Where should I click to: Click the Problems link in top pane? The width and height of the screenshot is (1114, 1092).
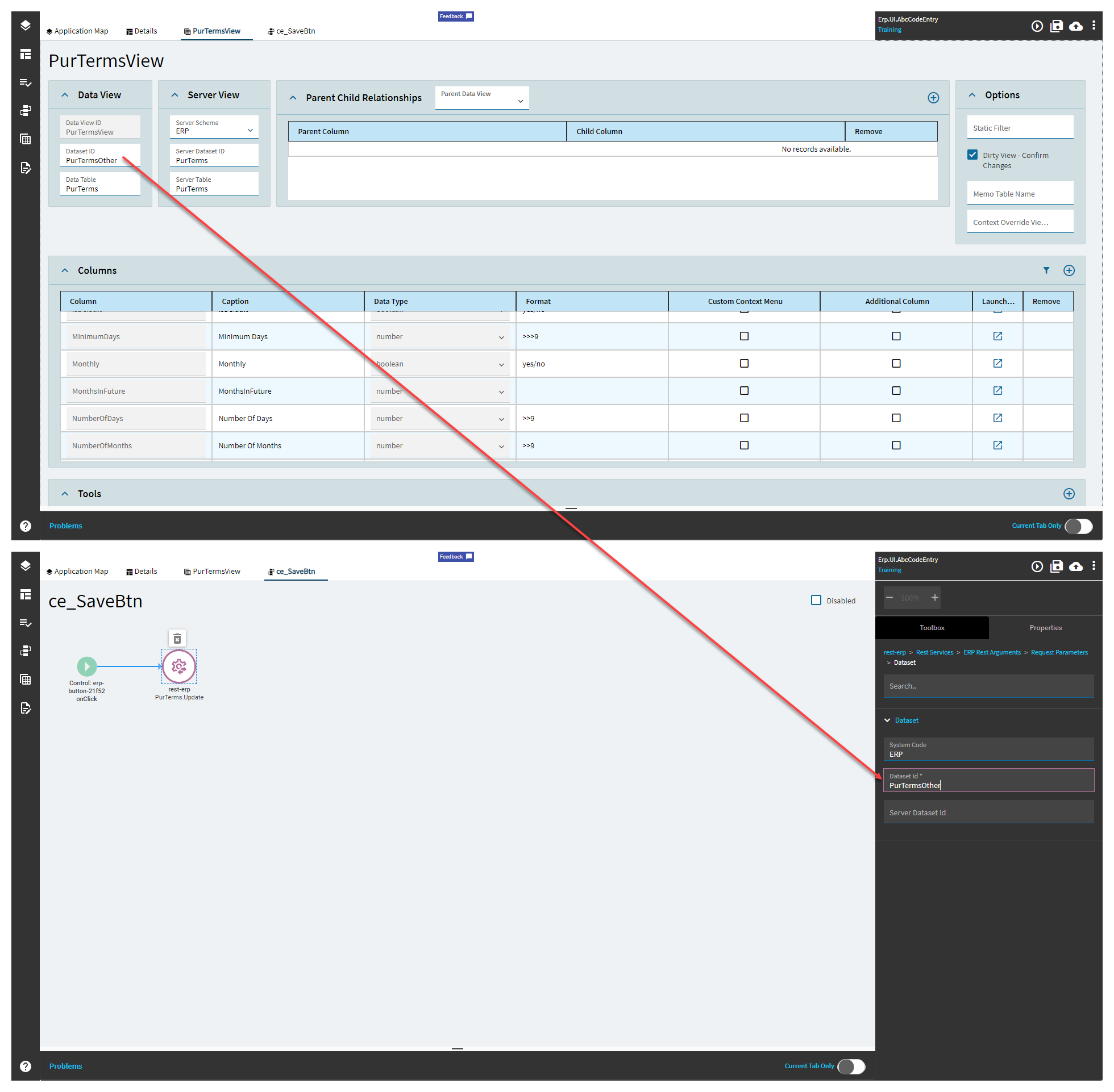(65, 526)
